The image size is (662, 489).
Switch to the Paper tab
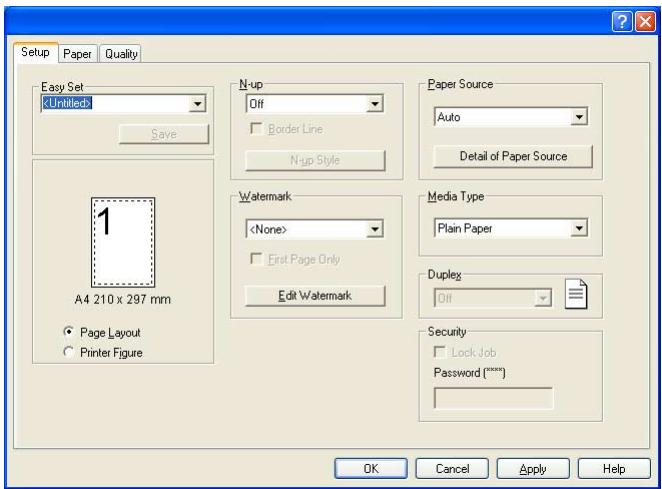tap(77, 54)
